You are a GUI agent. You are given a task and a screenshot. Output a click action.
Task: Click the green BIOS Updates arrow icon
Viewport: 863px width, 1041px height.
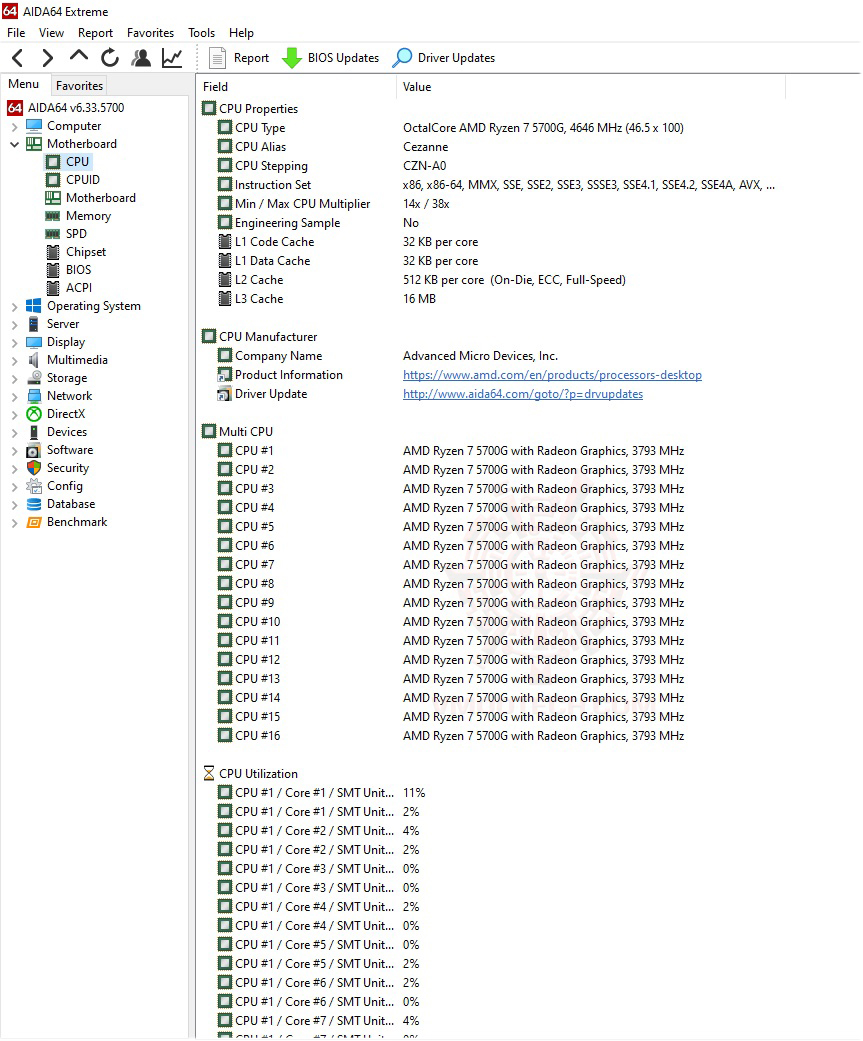[291, 58]
